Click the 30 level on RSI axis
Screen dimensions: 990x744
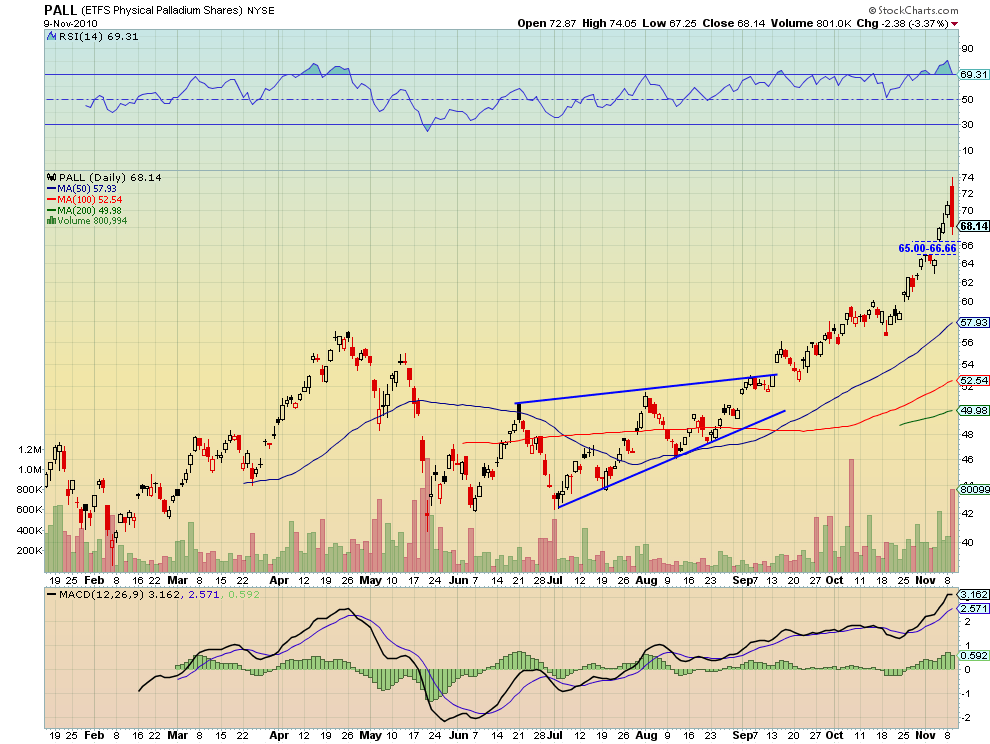[967, 124]
